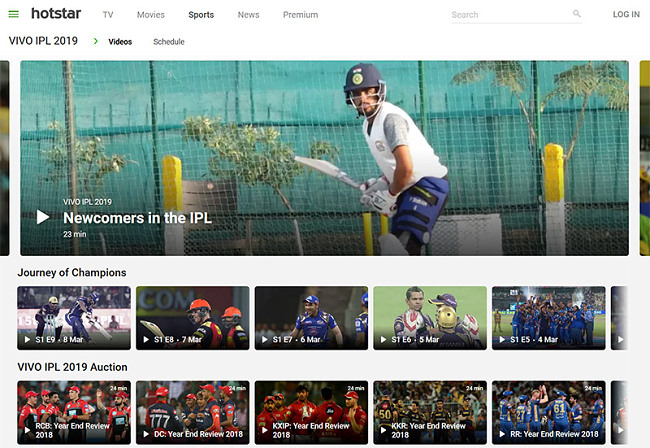Open the S1 E5 trophy celebration thumbnail

549,317
